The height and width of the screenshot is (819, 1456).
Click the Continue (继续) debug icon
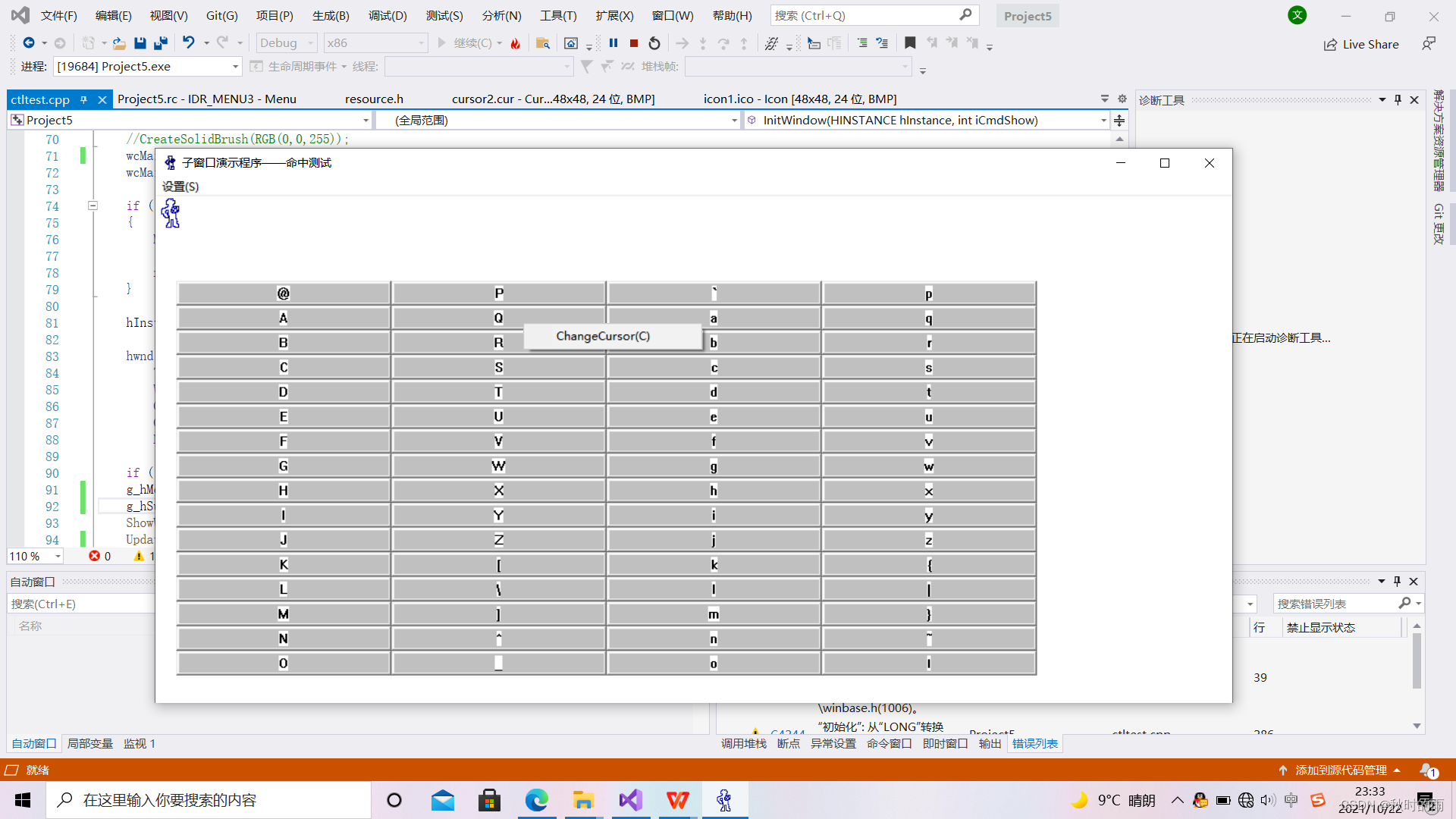(x=442, y=42)
